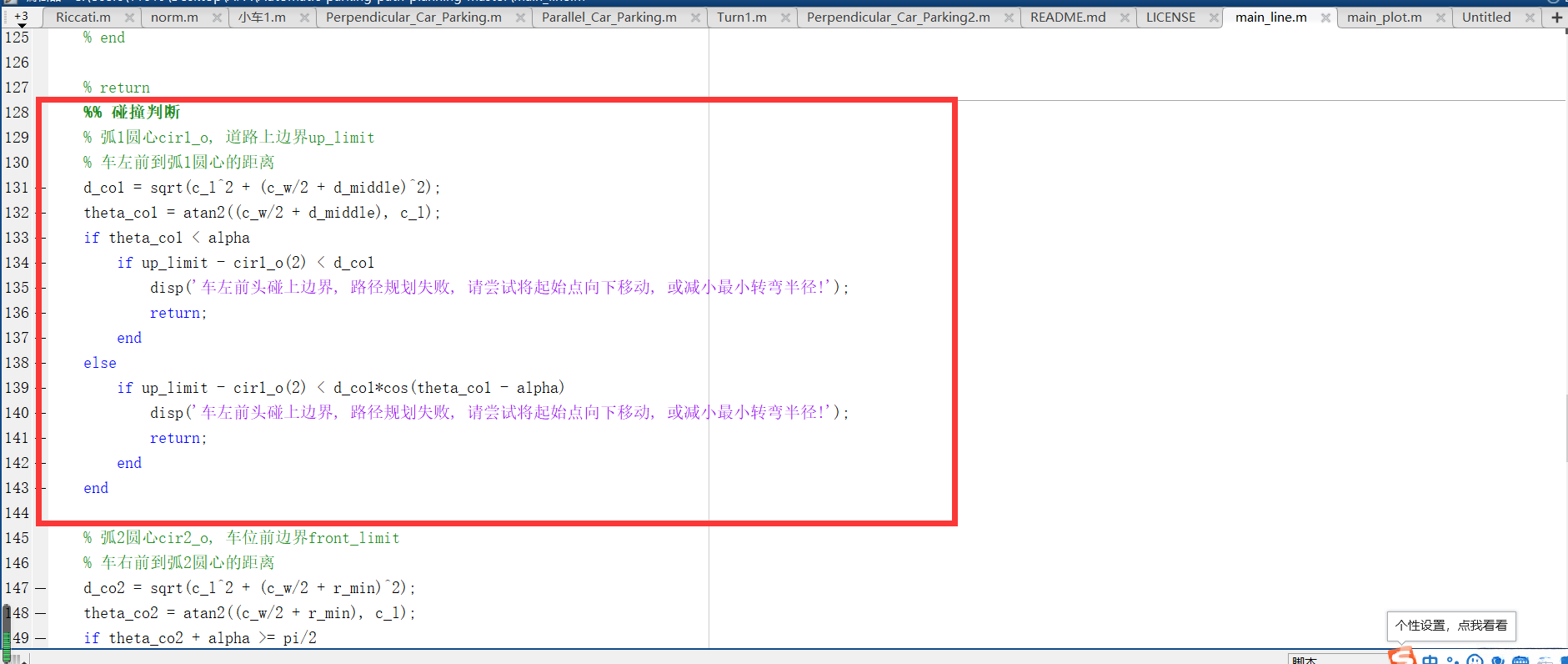
Task: Close the Turn1.m tab
Action: pos(785,18)
